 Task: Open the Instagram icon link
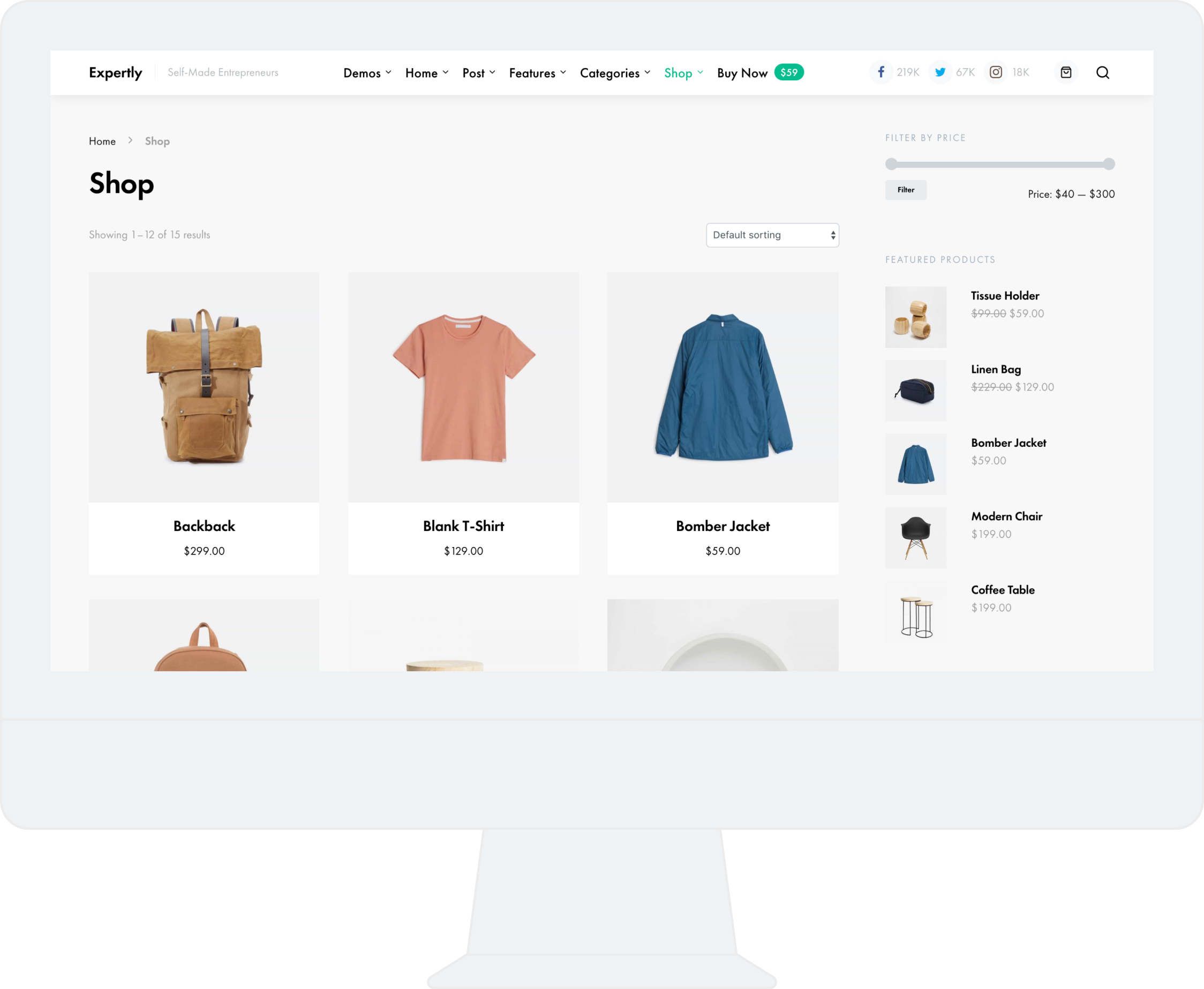coord(996,72)
